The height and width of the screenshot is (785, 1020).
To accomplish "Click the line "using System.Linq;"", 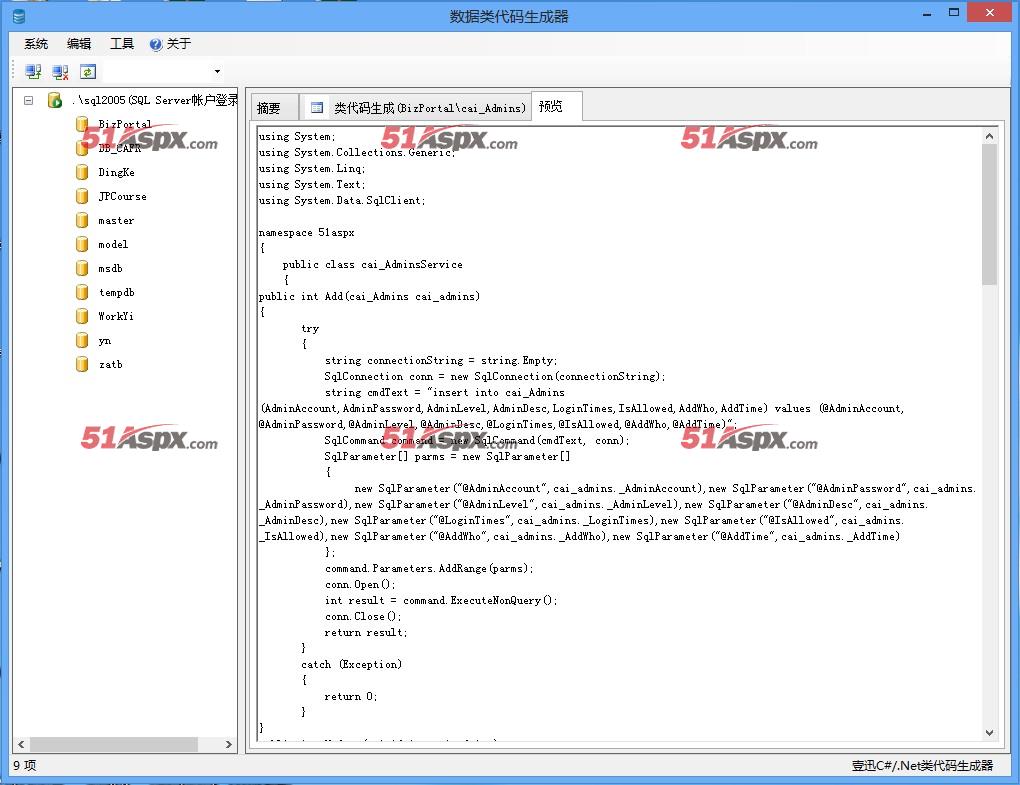I will point(312,168).
